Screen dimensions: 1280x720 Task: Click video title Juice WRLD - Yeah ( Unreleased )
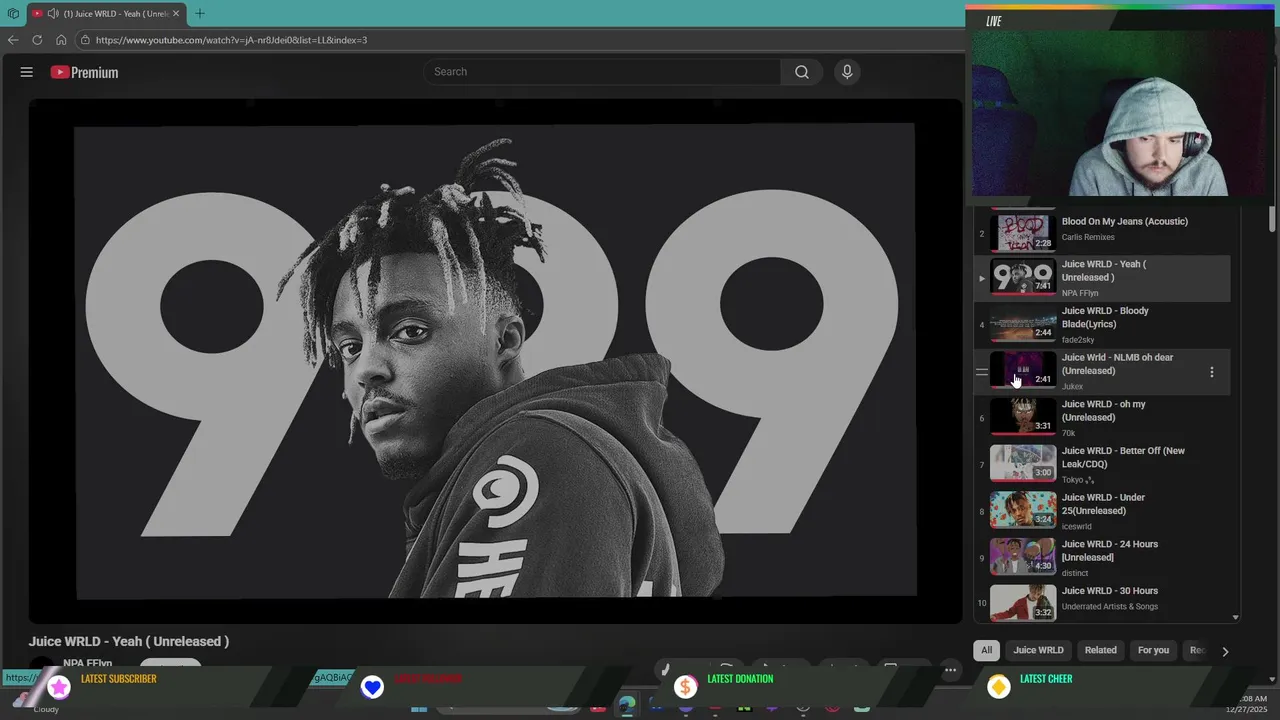coord(129,642)
